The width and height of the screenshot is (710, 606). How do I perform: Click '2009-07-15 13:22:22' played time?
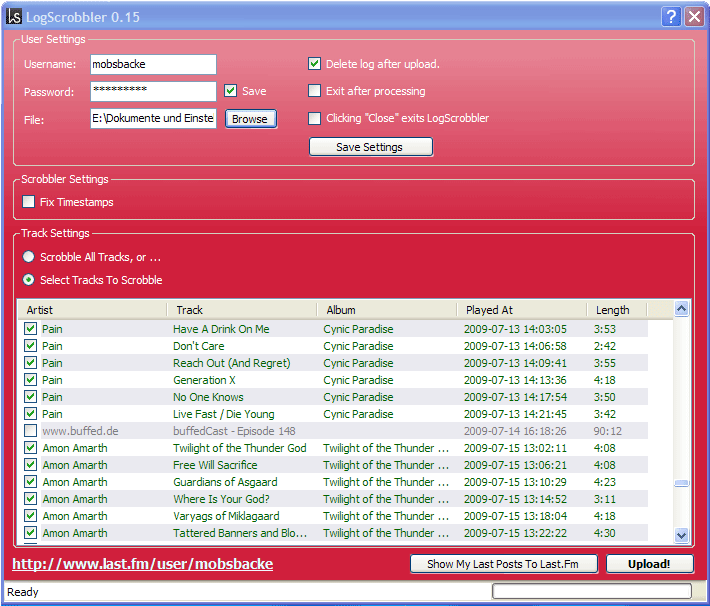pos(515,533)
